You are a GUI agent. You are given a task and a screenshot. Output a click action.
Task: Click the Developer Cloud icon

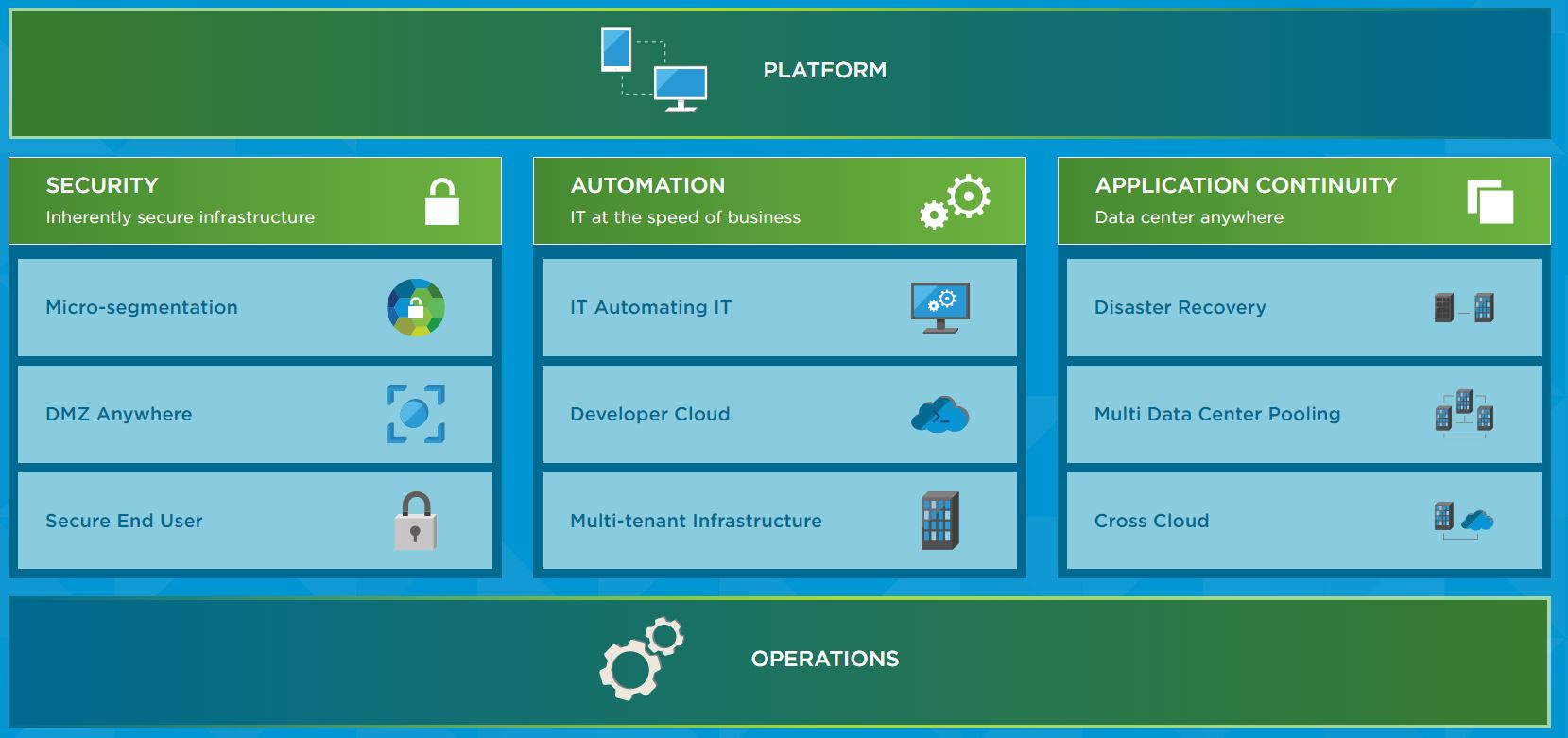coord(939,415)
